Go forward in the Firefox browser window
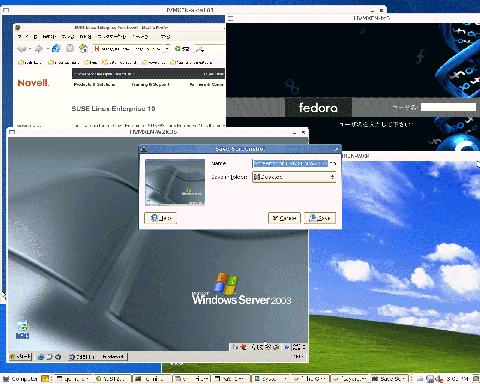This screenshot has width=480, height=384. (39, 49)
